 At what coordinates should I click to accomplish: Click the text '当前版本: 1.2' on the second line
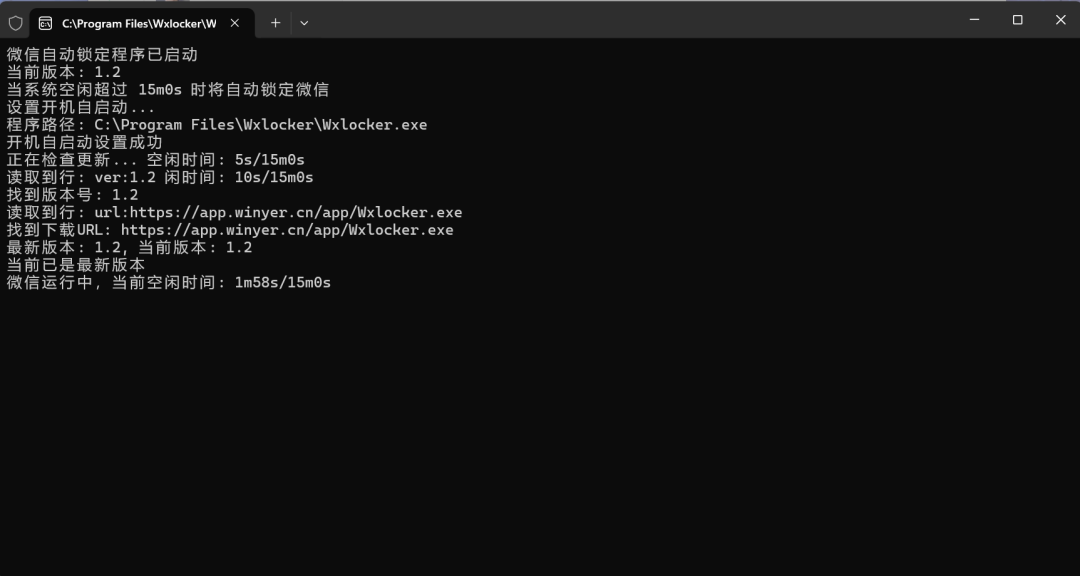pyautogui.click(x=65, y=72)
